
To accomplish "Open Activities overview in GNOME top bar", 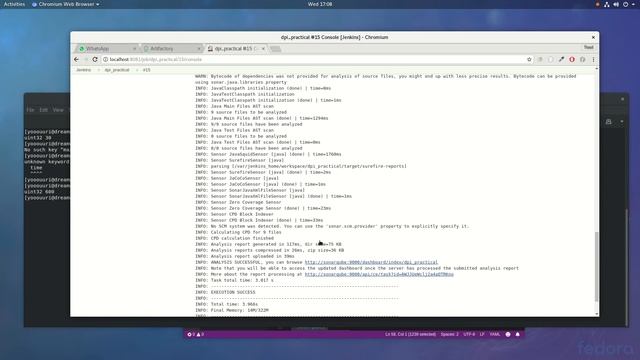I will tap(14, 4).
